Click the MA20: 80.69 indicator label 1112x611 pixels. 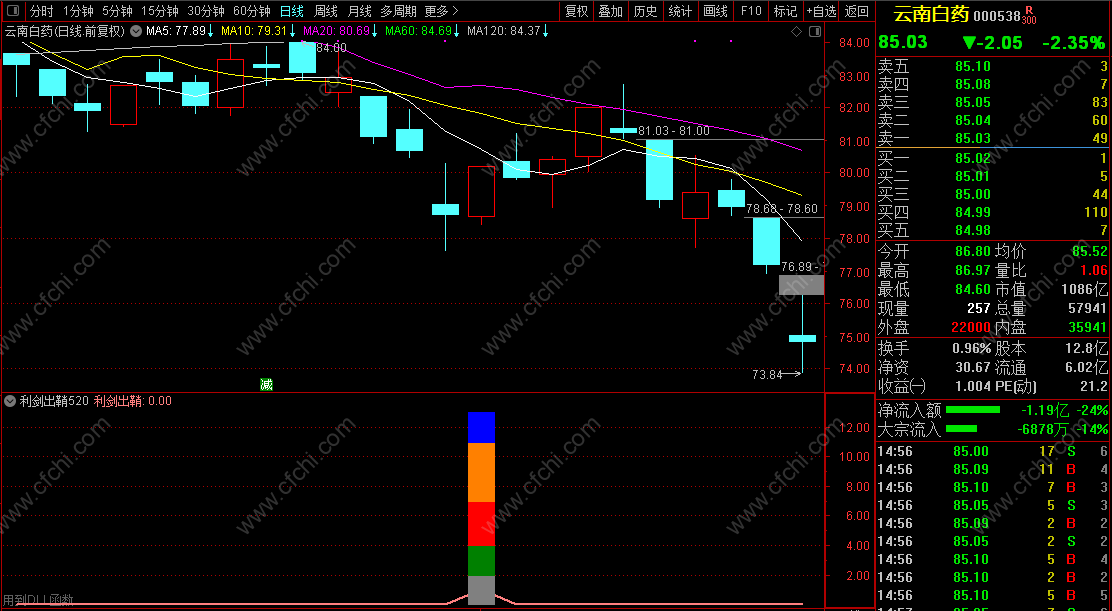coord(336,31)
